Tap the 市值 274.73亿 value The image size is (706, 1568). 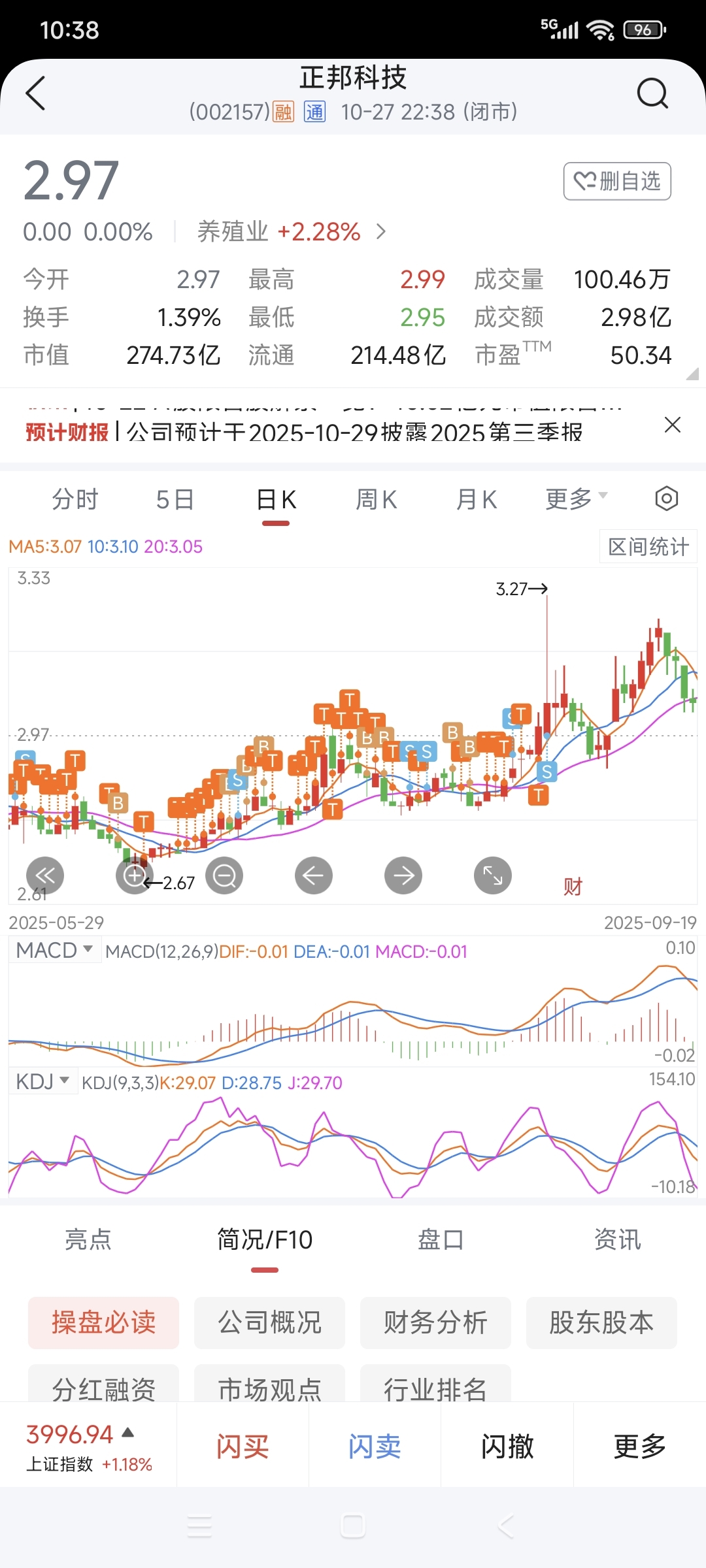[173, 355]
